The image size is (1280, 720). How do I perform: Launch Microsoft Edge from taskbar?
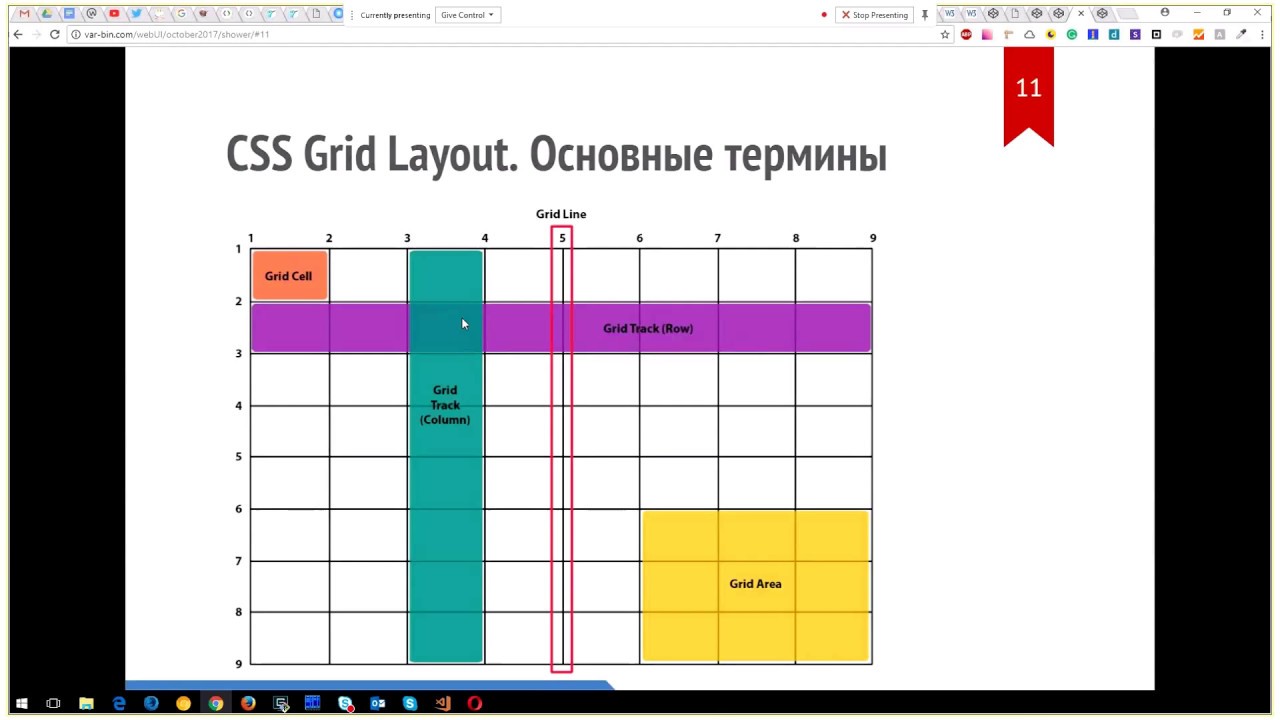pos(118,703)
